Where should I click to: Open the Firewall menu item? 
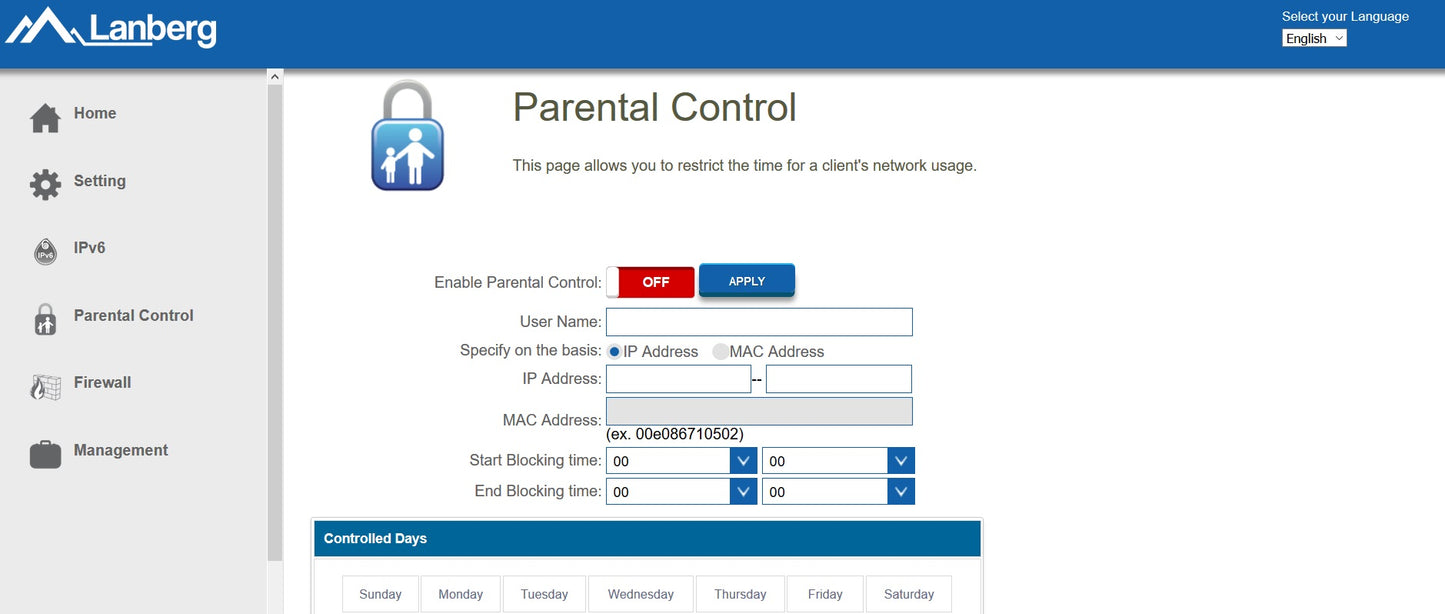[x=102, y=382]
